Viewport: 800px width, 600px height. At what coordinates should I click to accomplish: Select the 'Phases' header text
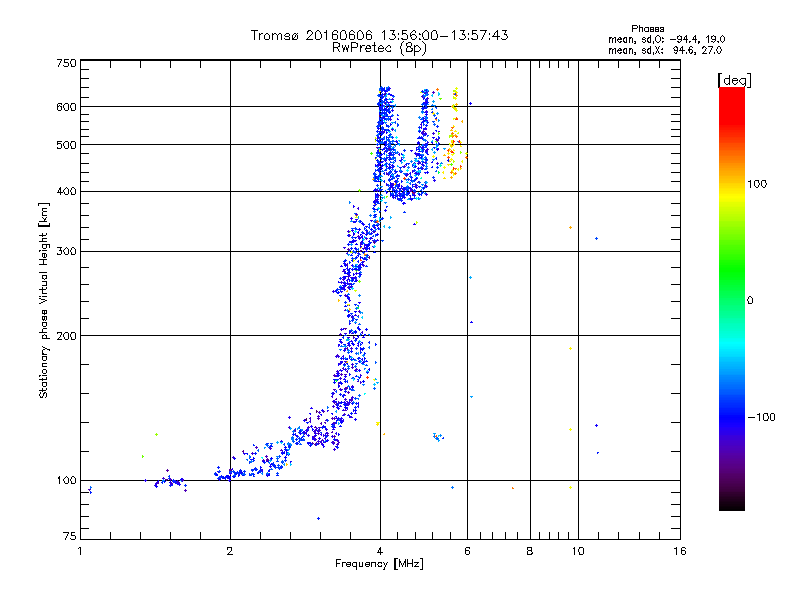click(x=647, y=29)
